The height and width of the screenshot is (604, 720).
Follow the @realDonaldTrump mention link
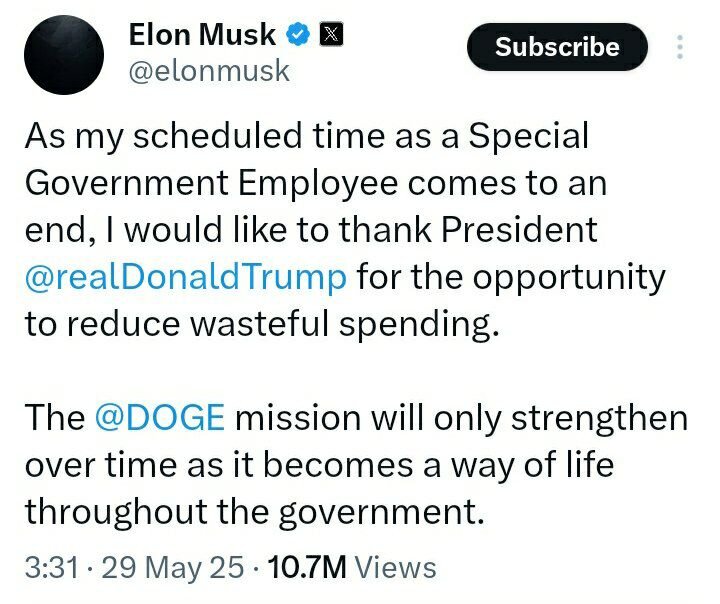(x=186, y=276)
